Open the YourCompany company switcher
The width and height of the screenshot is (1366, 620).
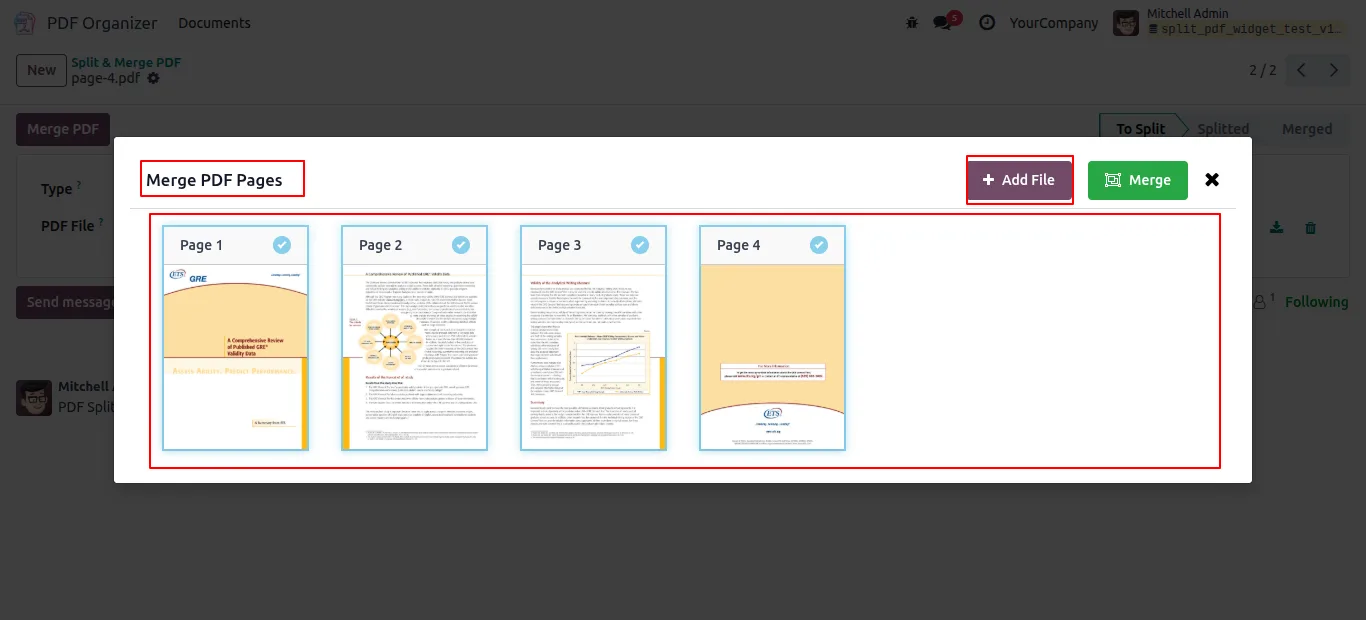(x=1054, y=22)
